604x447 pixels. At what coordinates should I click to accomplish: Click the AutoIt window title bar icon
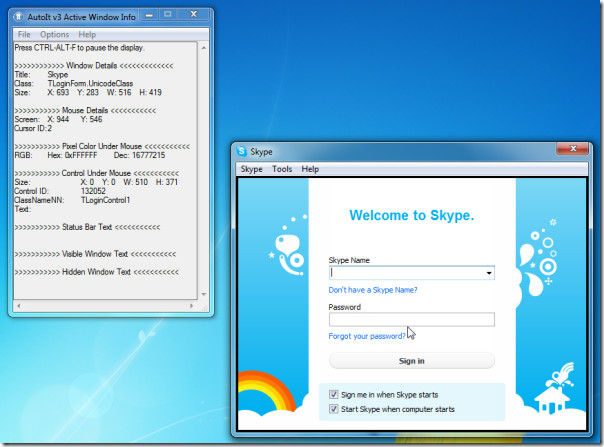click(x=18, y=17)
